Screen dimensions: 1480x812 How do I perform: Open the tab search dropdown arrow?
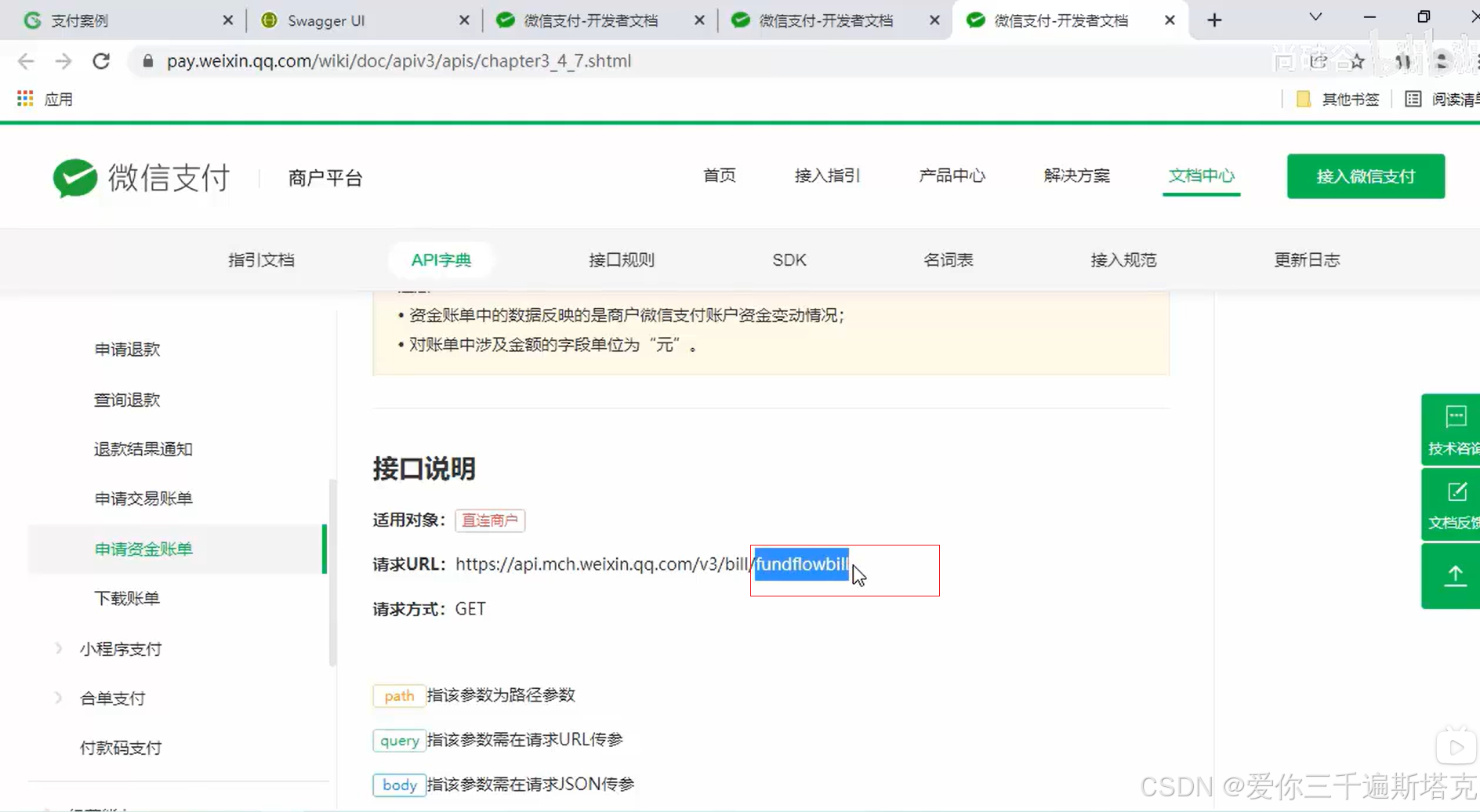(x=1315, y=17)
